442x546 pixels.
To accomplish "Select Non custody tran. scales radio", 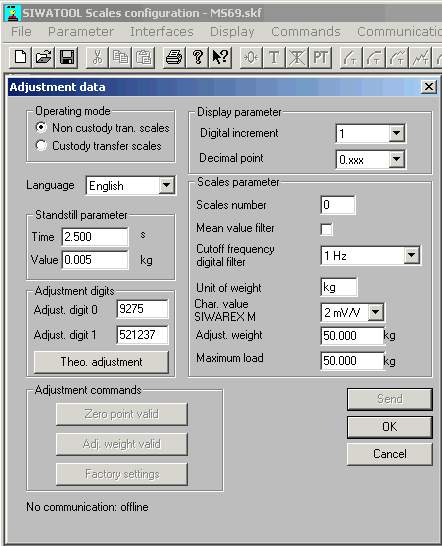I will [41, 127].
